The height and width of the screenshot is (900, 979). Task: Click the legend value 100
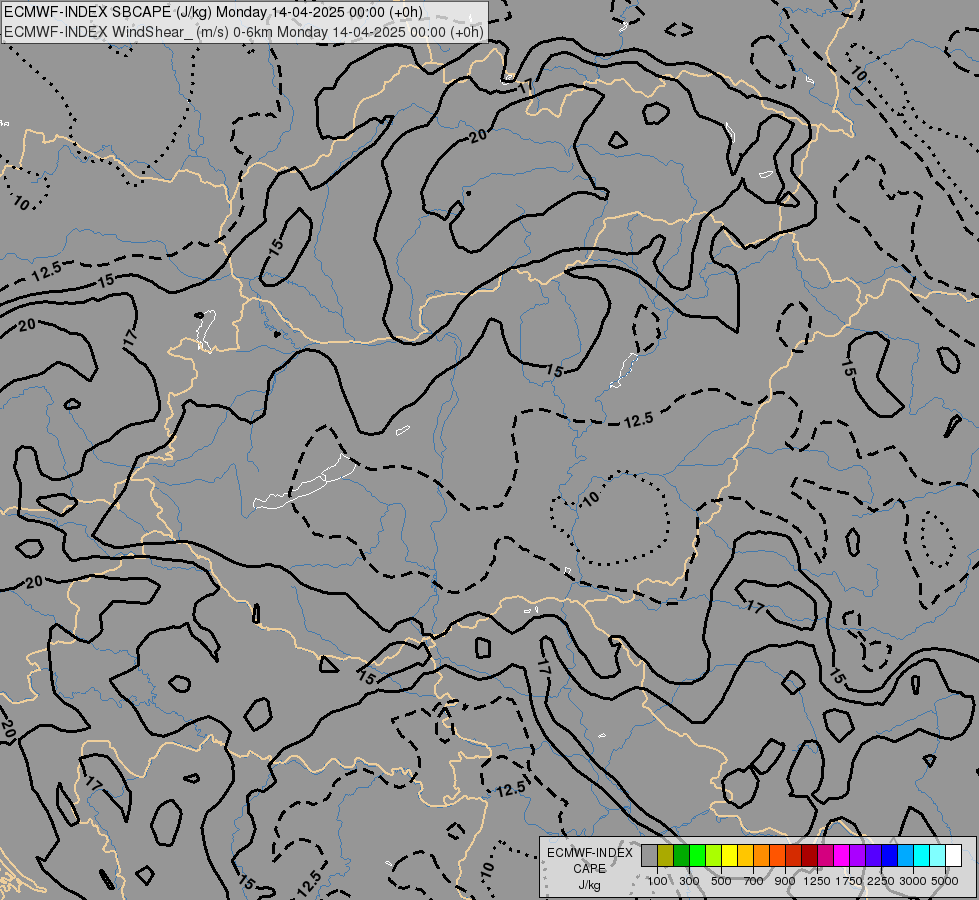point(657,881)
